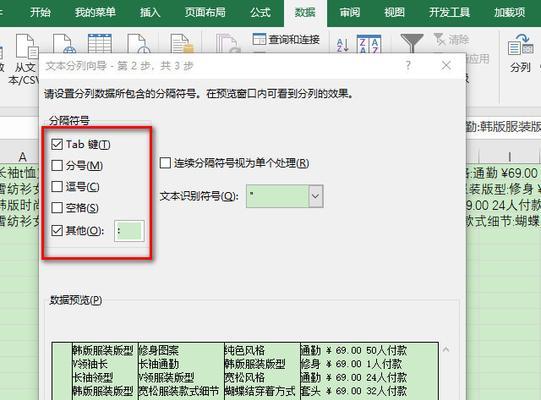This screenshot has height=400, width=541.
Task: Open the Sort dialog icon
Action: click(369, 44)
